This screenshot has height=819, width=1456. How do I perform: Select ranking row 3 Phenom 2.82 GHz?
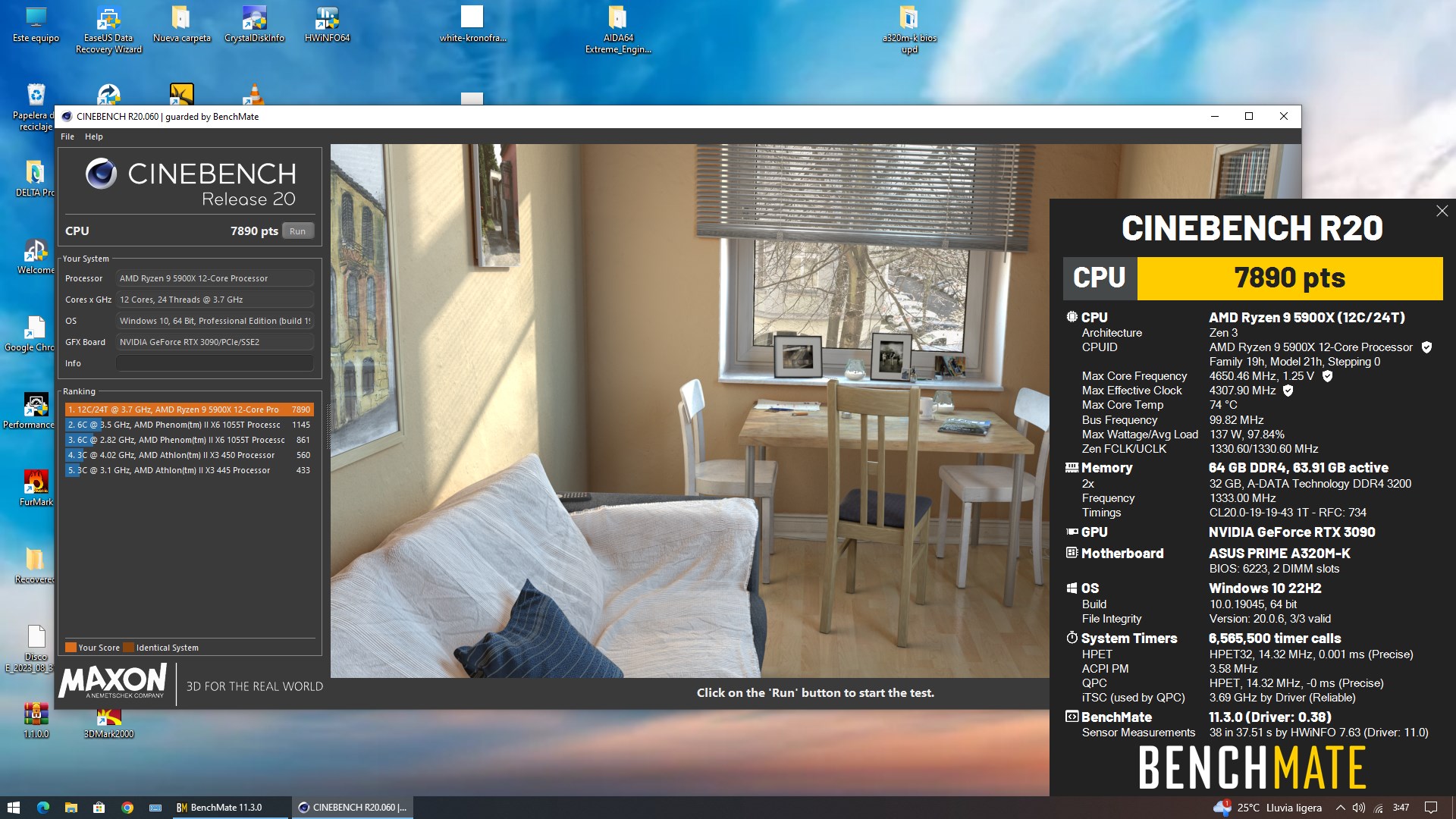[x=189, y=440]
